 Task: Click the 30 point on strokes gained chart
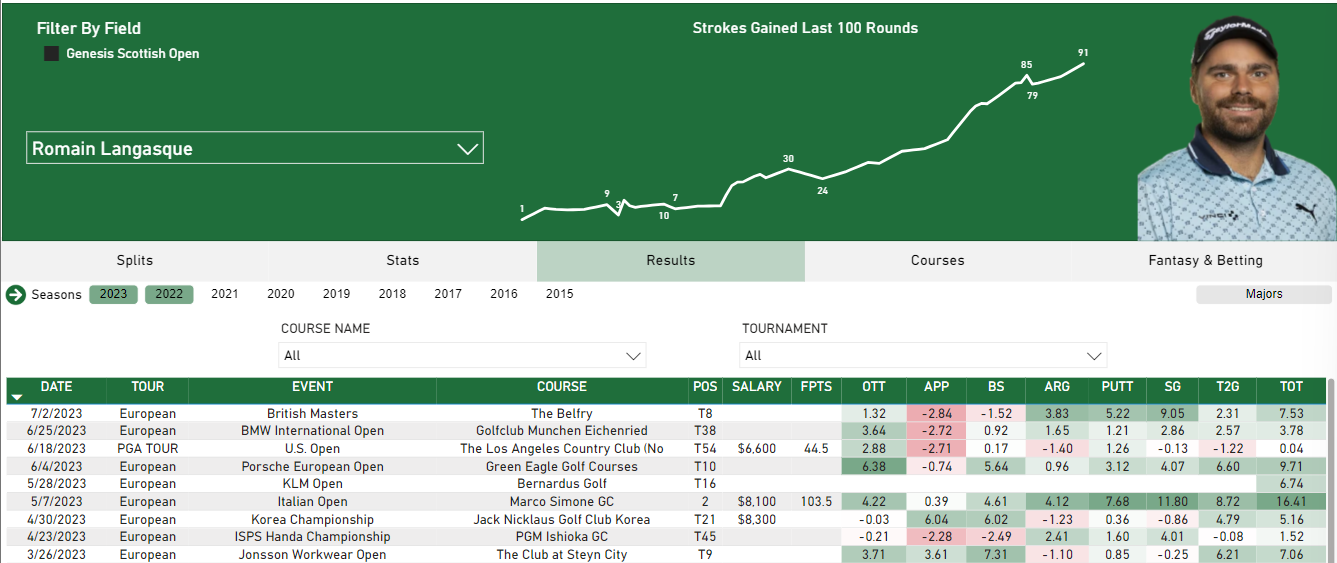[x=788, y=168]
